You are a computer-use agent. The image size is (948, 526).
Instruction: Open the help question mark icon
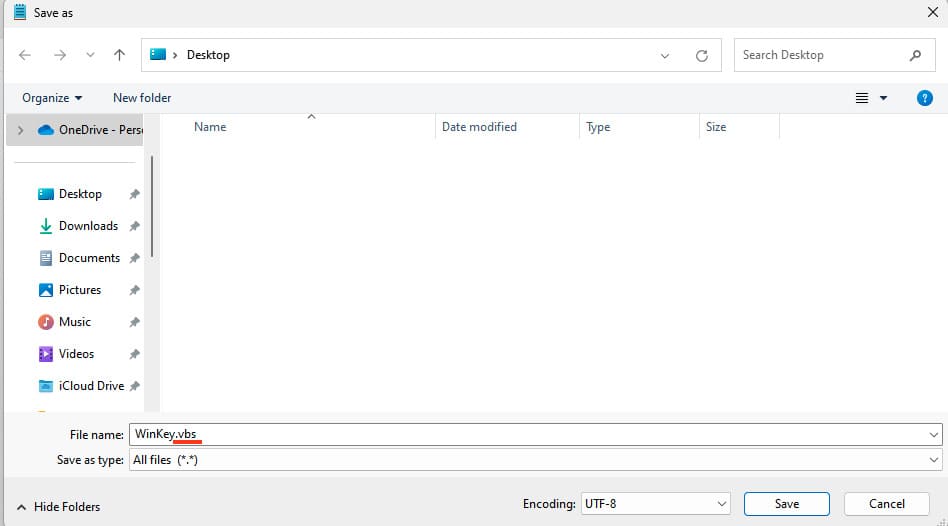(x=925, y=98)
